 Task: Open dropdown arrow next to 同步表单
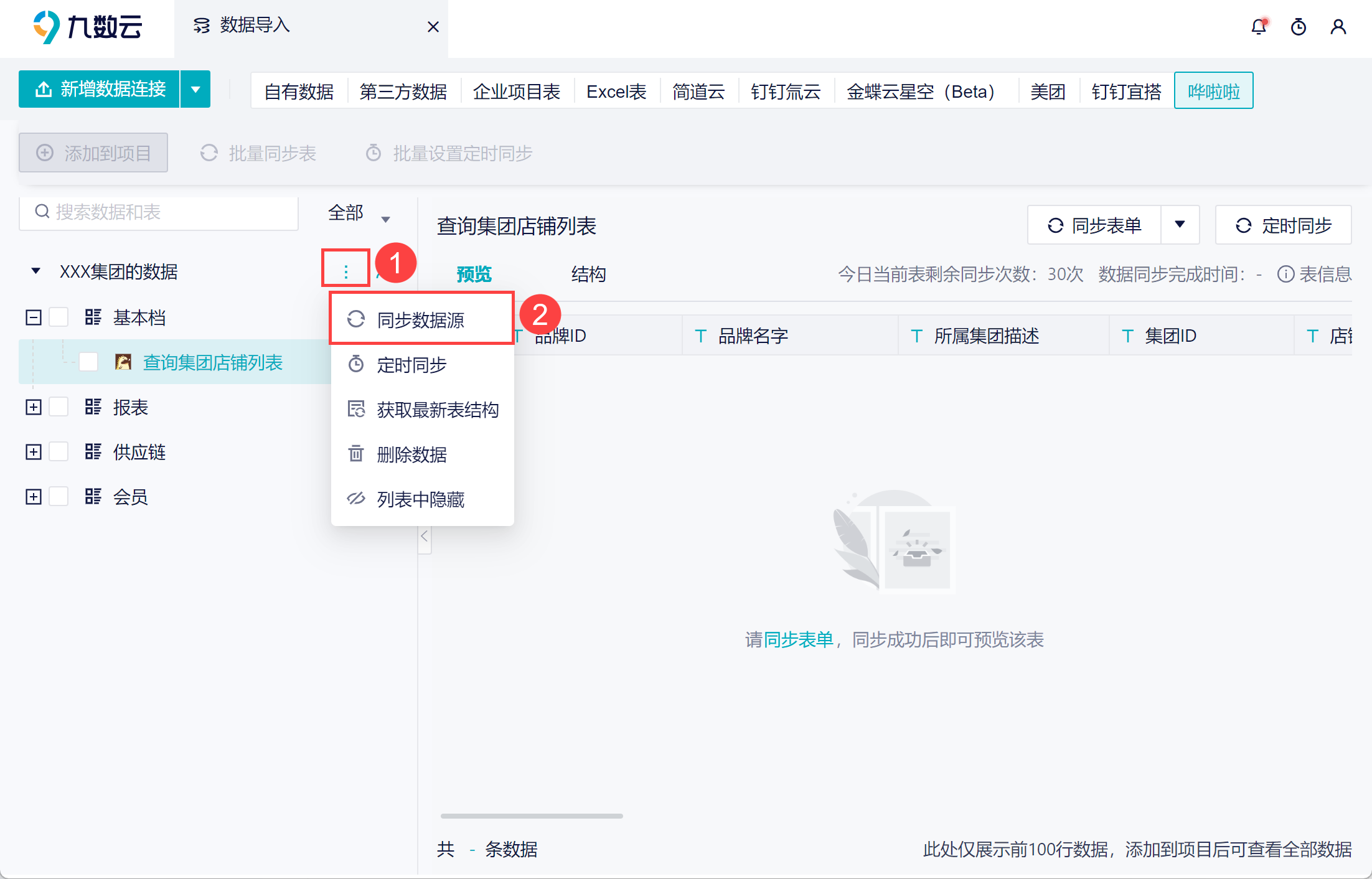point(1180,225)
